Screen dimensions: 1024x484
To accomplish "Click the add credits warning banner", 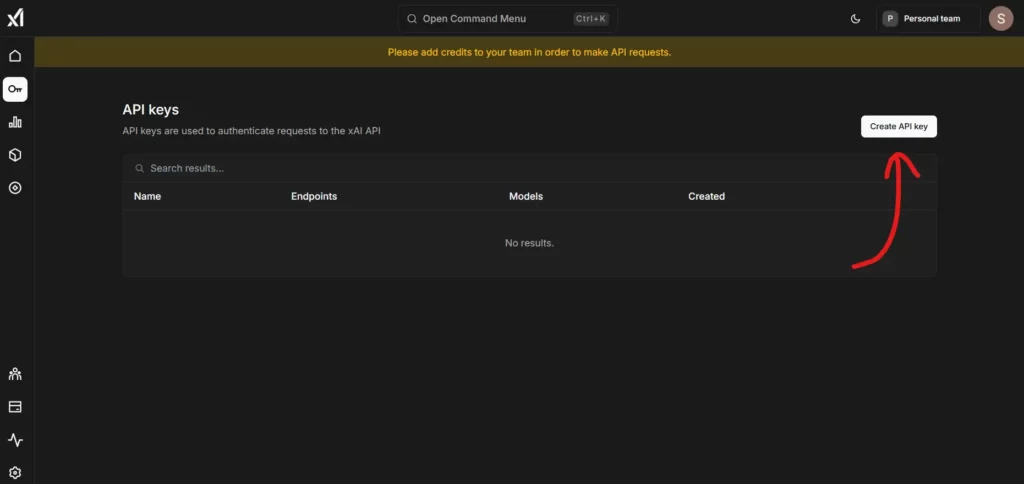I will 529,52.
